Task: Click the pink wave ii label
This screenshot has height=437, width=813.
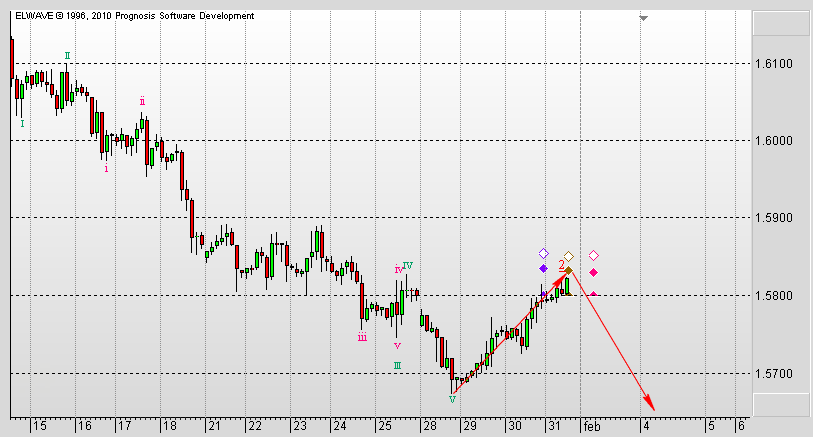Action: [x=142, y=101]
